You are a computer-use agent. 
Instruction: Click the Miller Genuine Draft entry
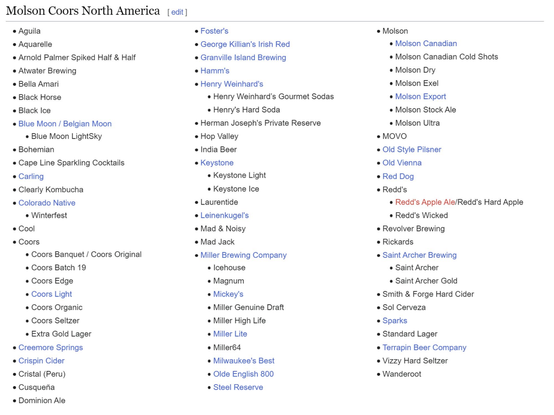pyautogui.click(x=249, y=307)
